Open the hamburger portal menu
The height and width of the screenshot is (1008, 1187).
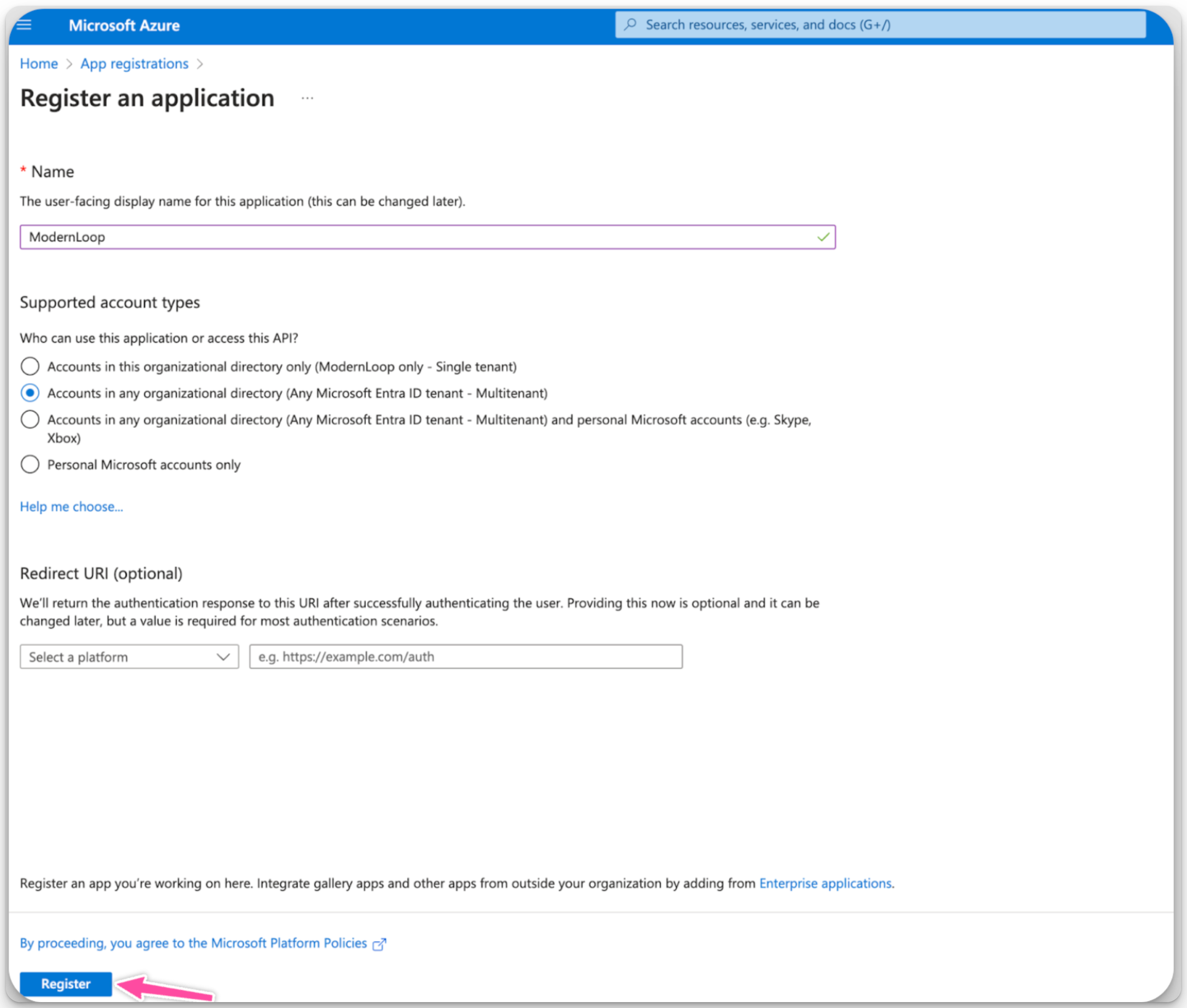click(24, 25)
